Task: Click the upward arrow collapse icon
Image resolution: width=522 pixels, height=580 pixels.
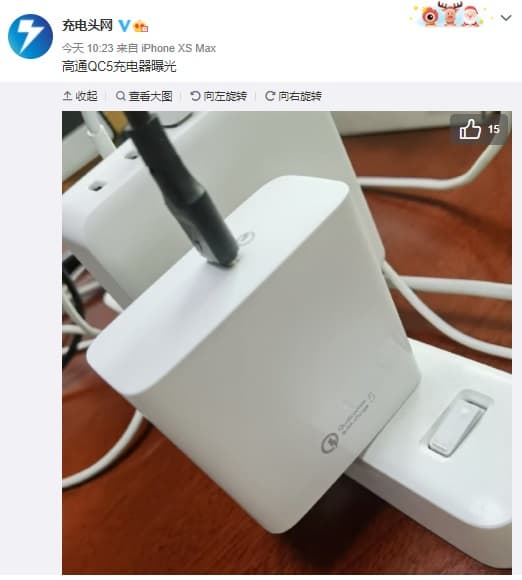Action: (67, 96)
